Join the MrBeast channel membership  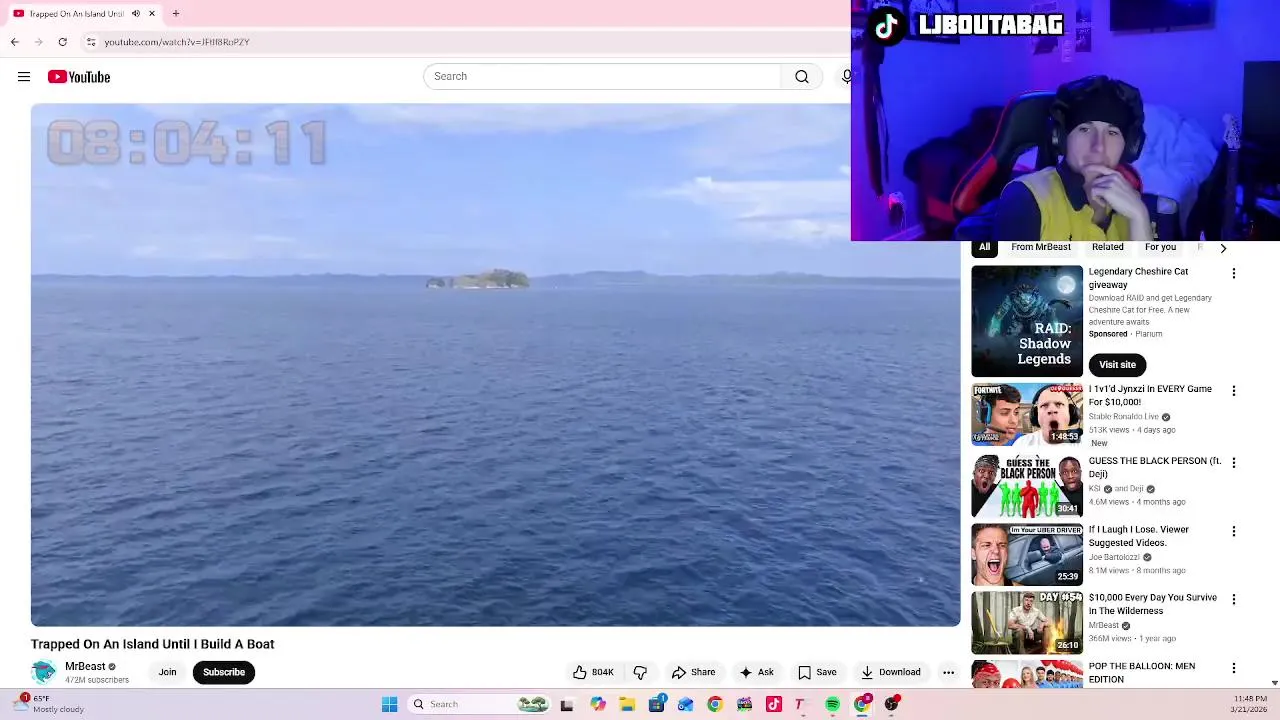click(x=167, y=672)
